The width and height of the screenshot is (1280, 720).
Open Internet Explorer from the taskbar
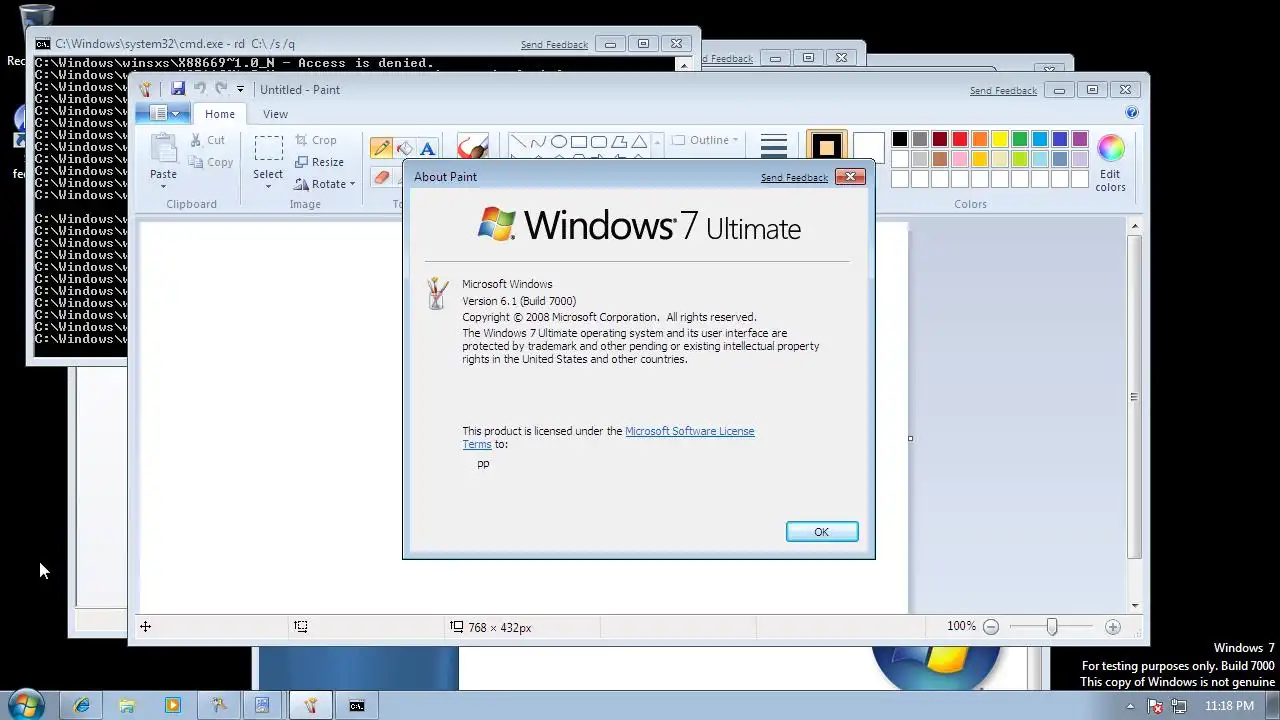point(82,705)
